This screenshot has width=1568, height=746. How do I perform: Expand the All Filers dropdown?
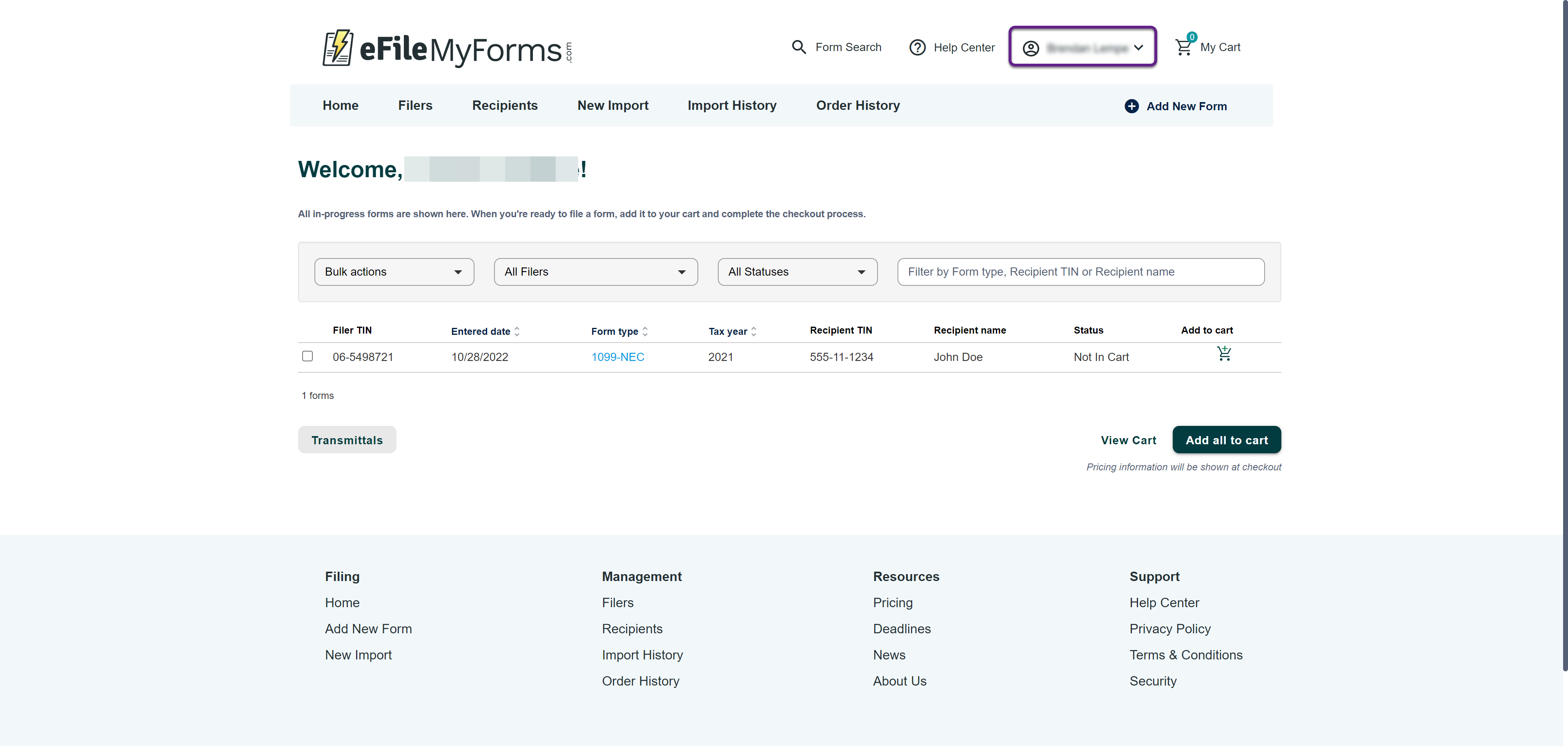tap(595, 272)
